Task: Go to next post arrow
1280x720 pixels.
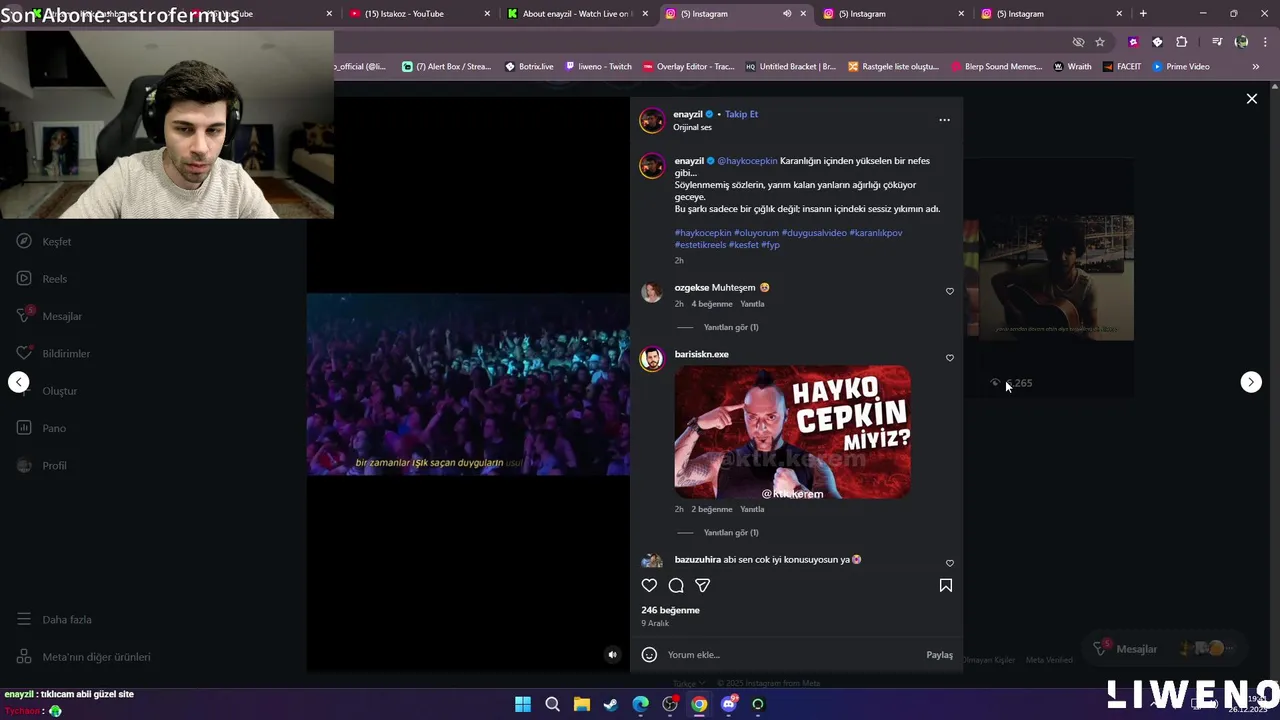Action: (x=1251, y=382)
